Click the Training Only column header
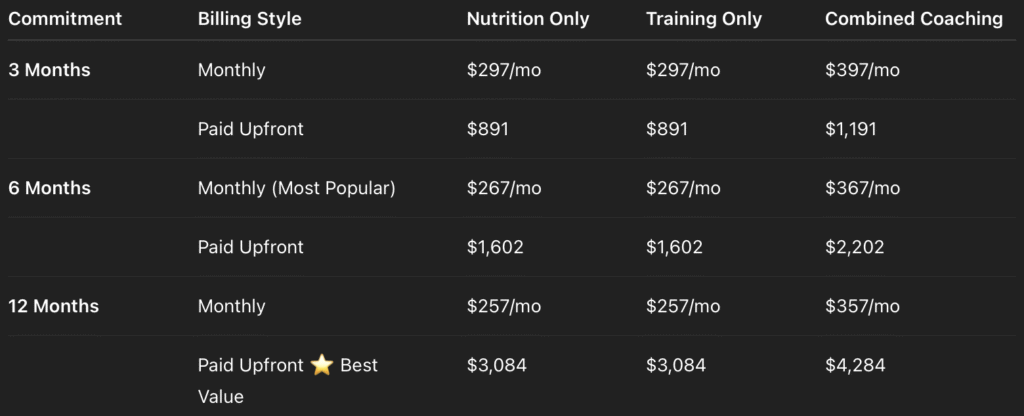 click(x=704, y=19)
